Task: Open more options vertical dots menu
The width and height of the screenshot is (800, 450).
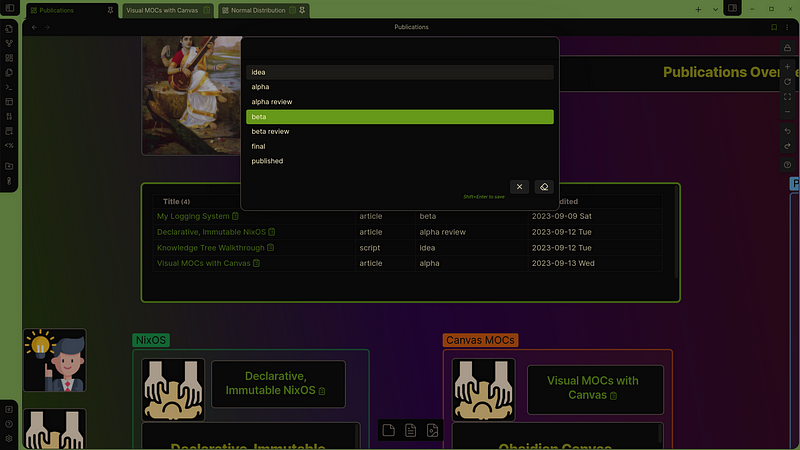Action: pos(787,27)
